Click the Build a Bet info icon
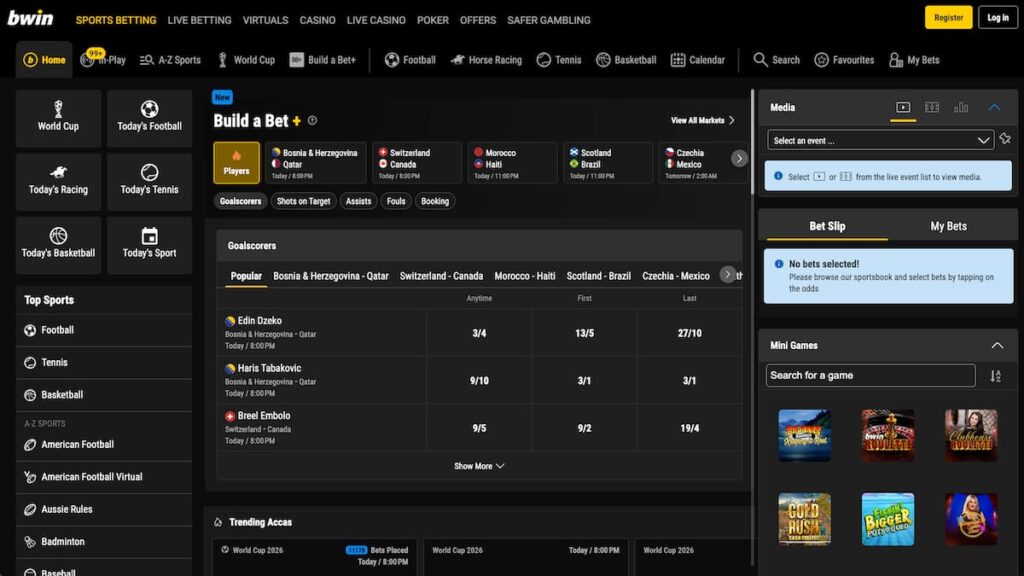 (x=312, y=120)
